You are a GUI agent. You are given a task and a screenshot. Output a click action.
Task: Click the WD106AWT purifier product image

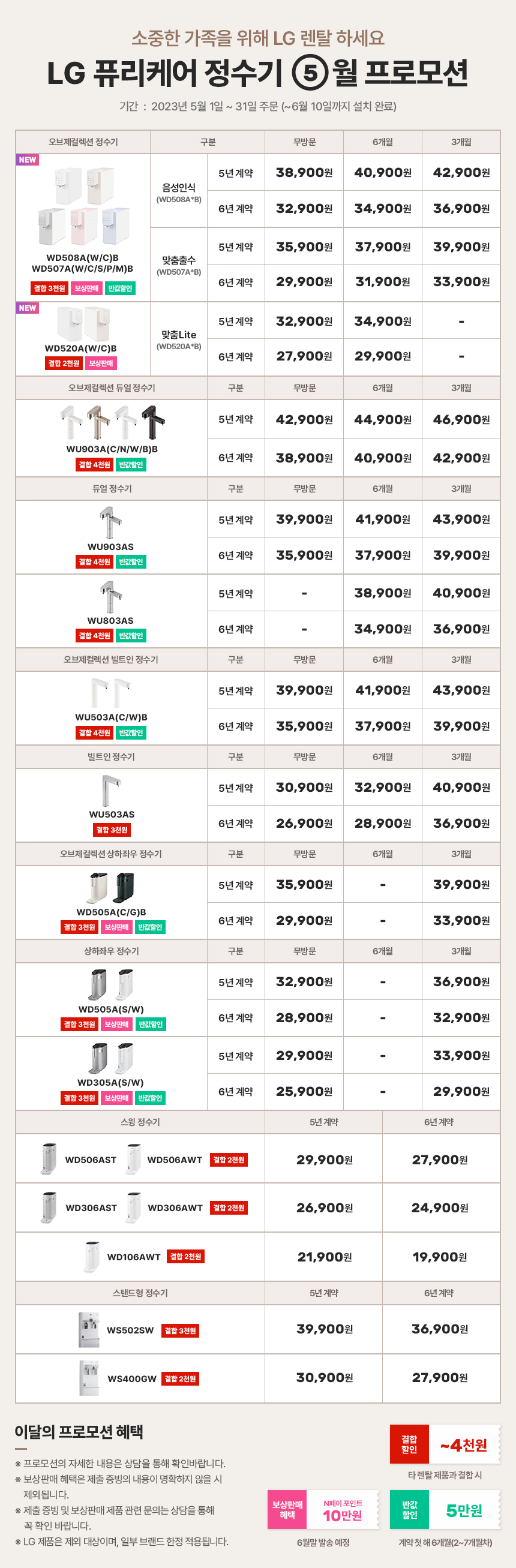(x=91, y=1256)
